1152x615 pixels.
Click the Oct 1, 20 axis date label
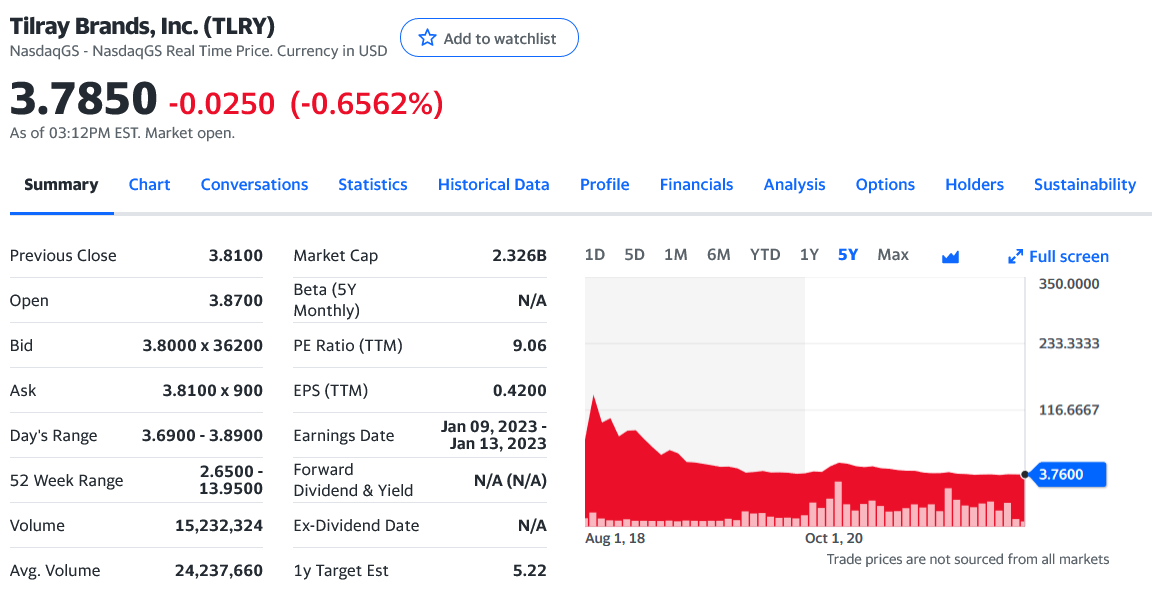pyautogui.click(x=834, y=539)
